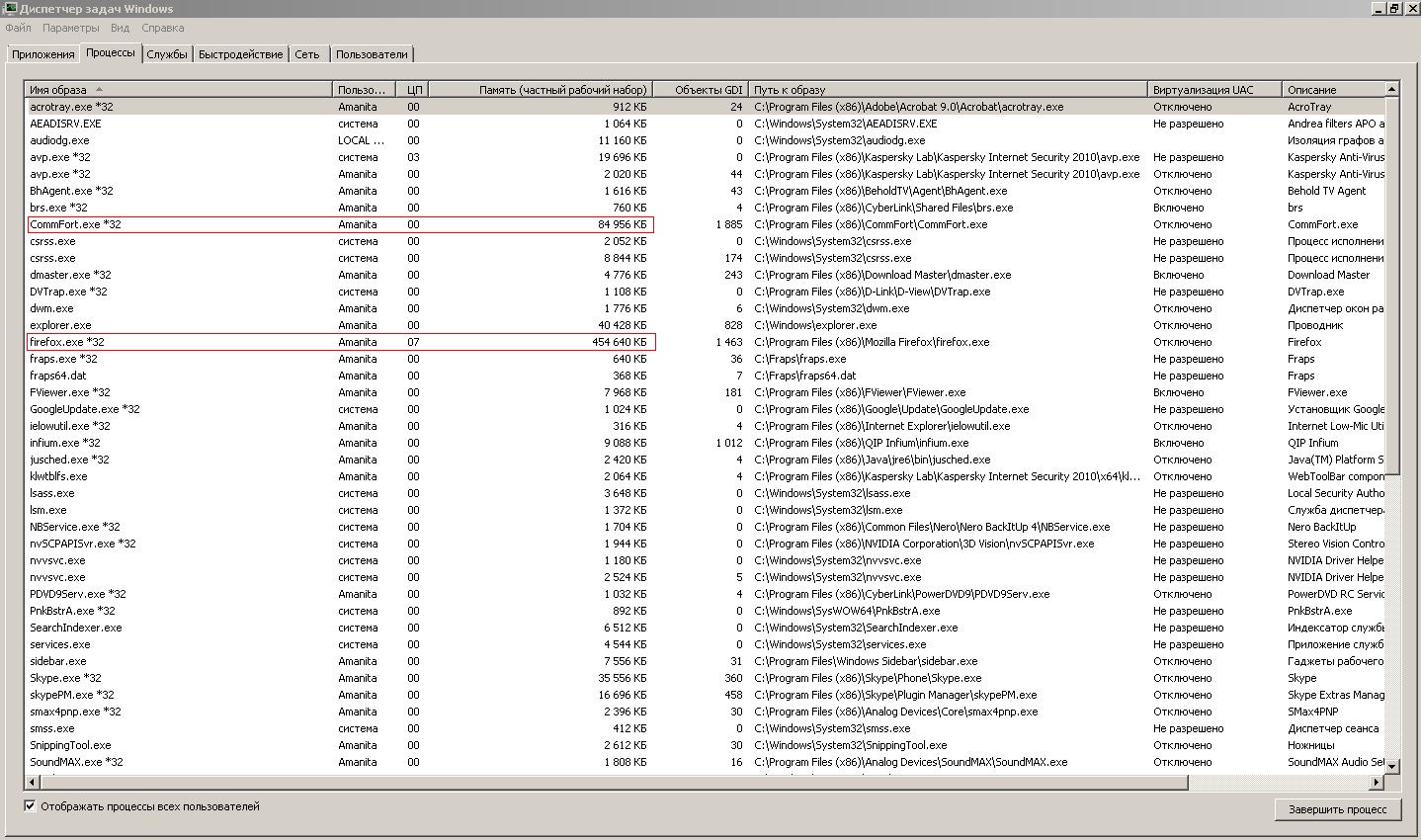Select the smss.exe process
1421x840 pixels.
click(706, 728)
